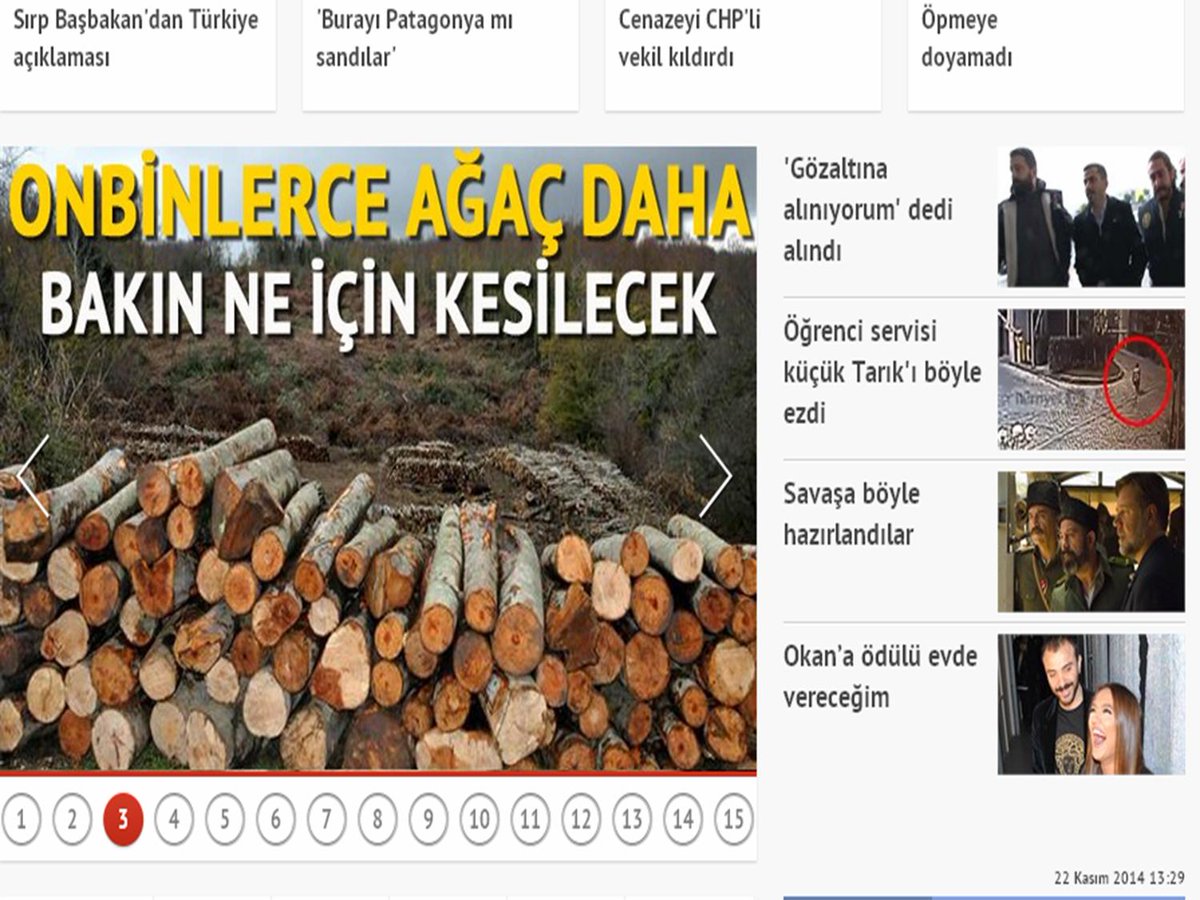Open 'Sırp Başbakan'dan Türkiye açıklaması' article

coord(136,39)
